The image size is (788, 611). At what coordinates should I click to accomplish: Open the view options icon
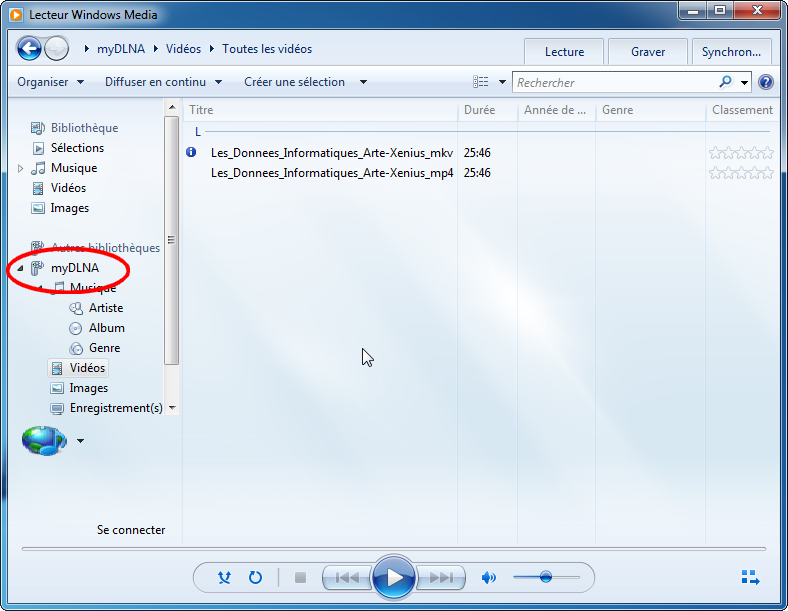480,82
